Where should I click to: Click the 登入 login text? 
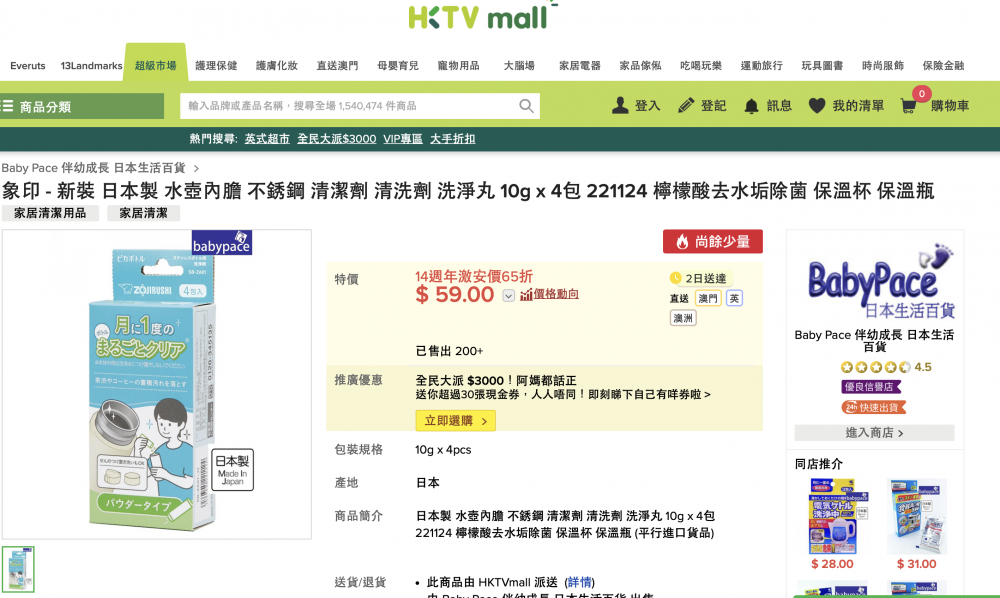647,106
